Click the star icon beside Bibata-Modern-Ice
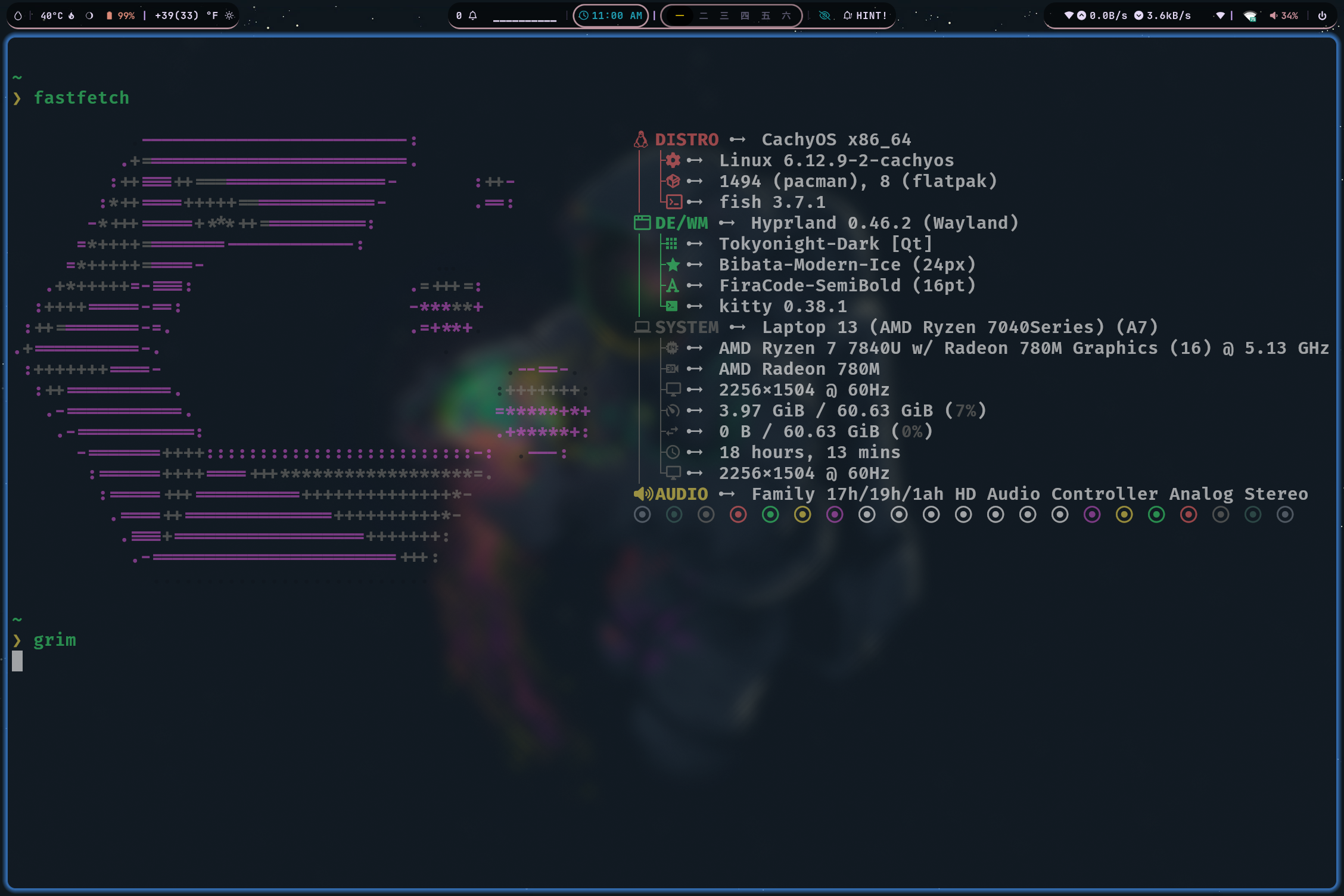Screen dimensions: 1344x896 [673, 265]
